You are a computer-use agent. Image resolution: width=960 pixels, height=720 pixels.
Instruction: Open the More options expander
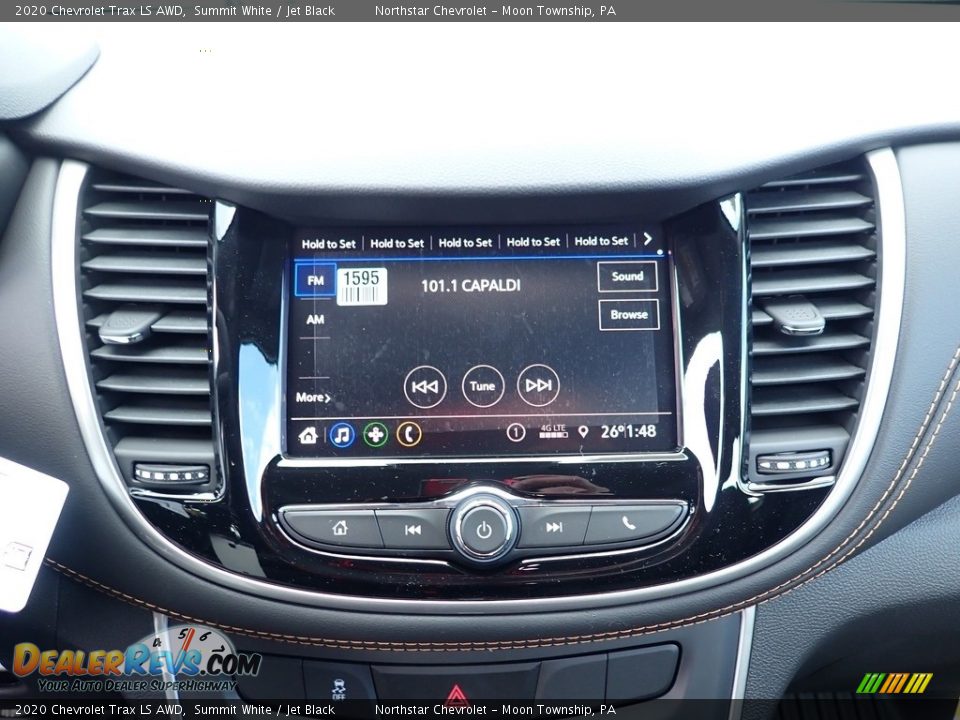point(311,398)
